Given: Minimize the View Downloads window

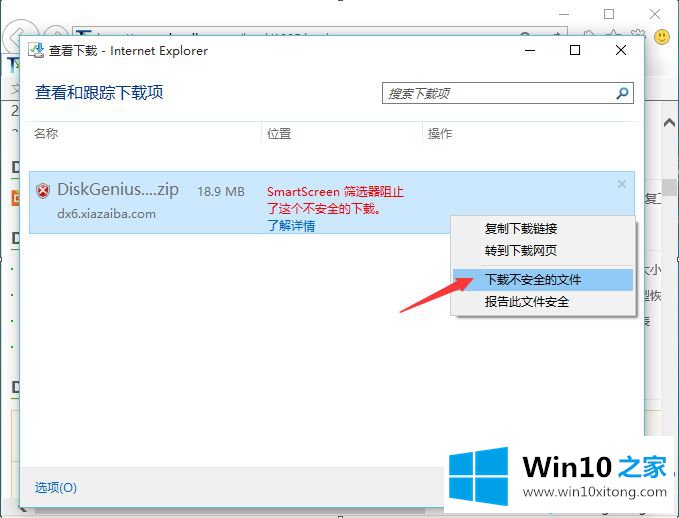Looking at the screenshot, I should point(530,50).
